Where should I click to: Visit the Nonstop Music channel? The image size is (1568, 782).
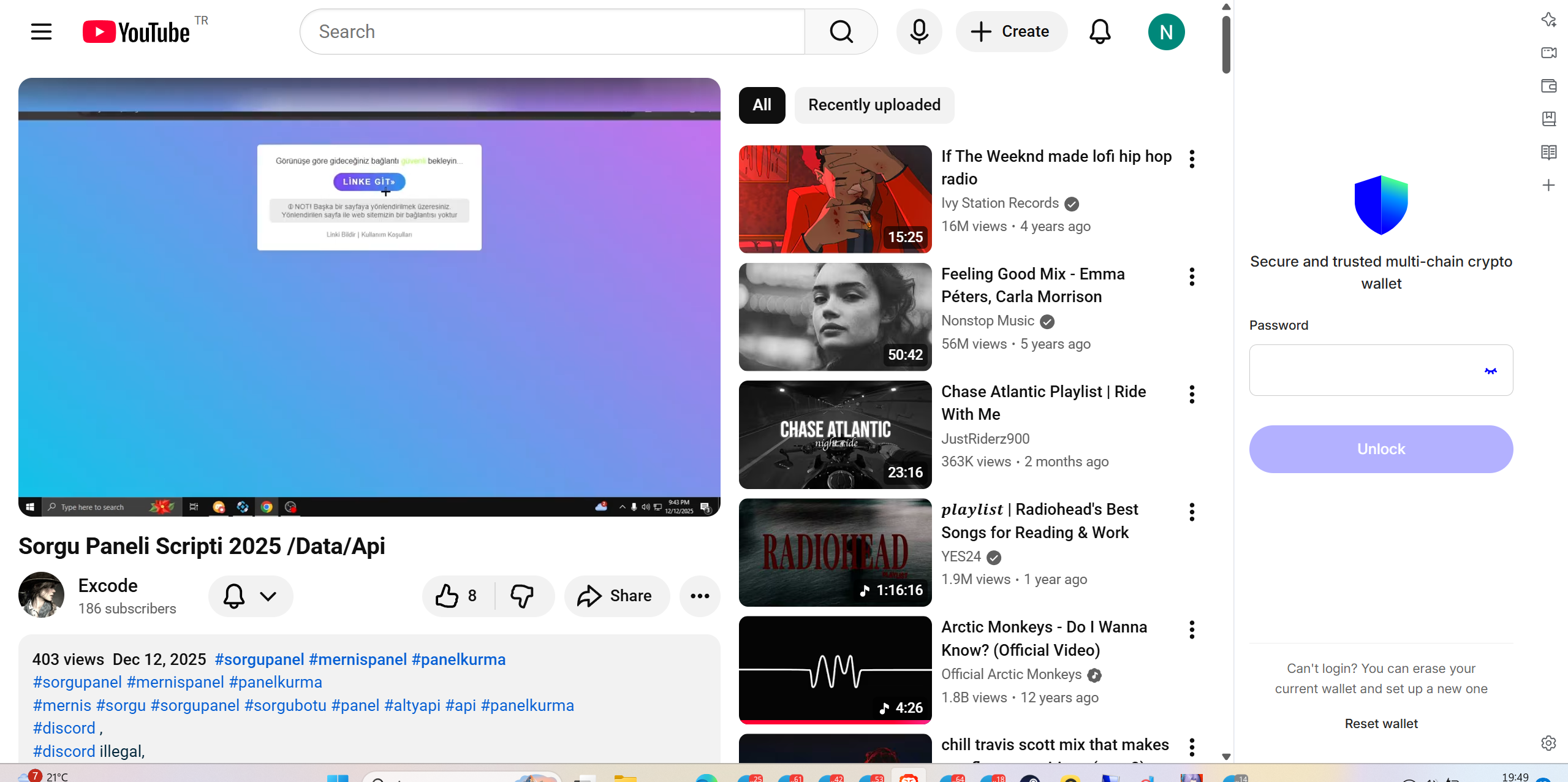[988, 321]
